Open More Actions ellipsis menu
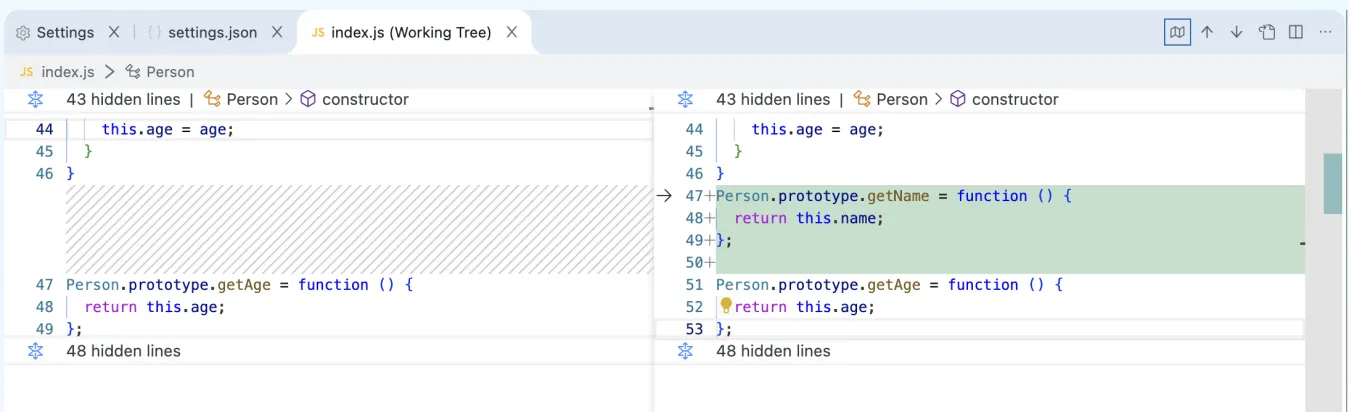The image size is (1349, 412). [x=1326, y=32]
